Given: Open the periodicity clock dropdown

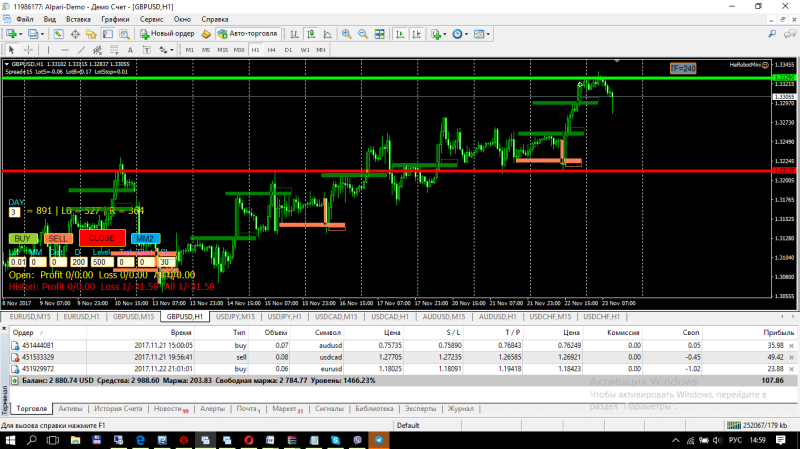Looking at the screenshot, I should [x=460, y=34].
